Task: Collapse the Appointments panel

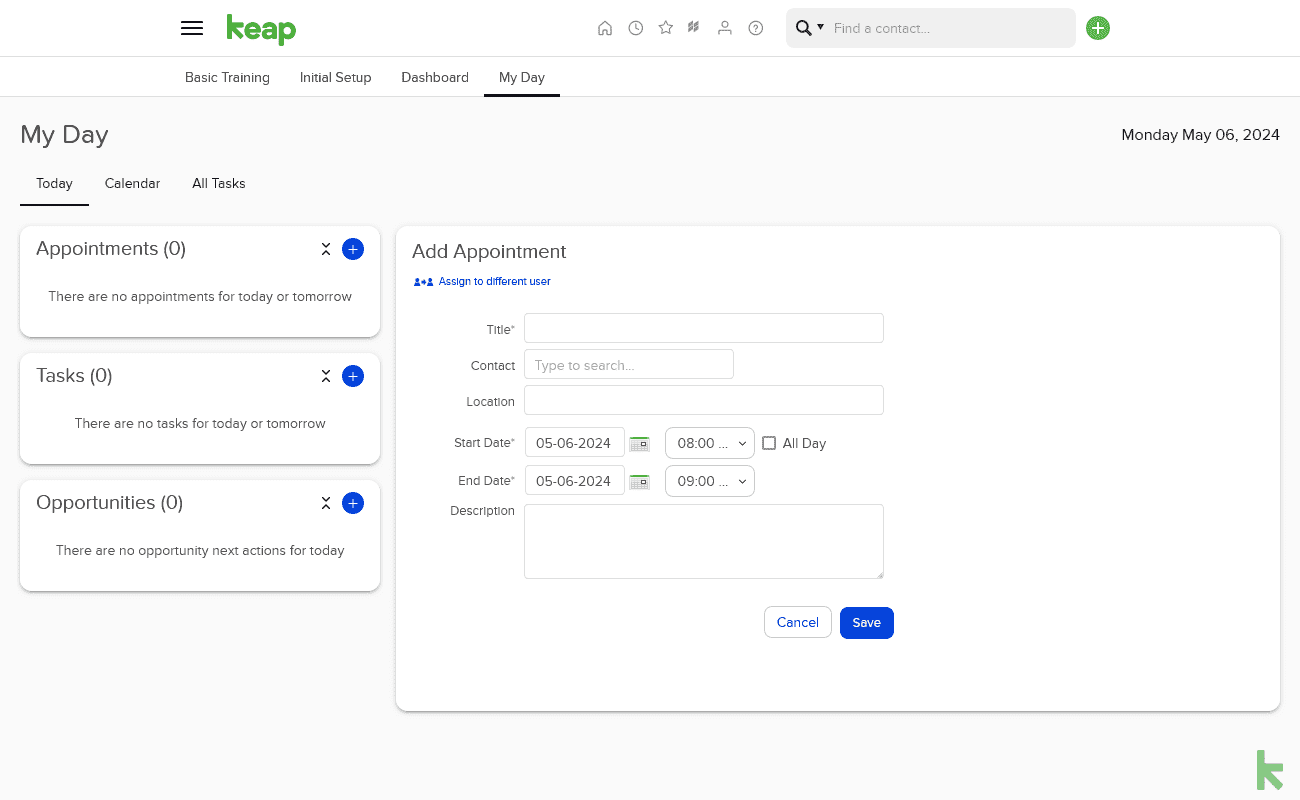Action: click(326, 249)
